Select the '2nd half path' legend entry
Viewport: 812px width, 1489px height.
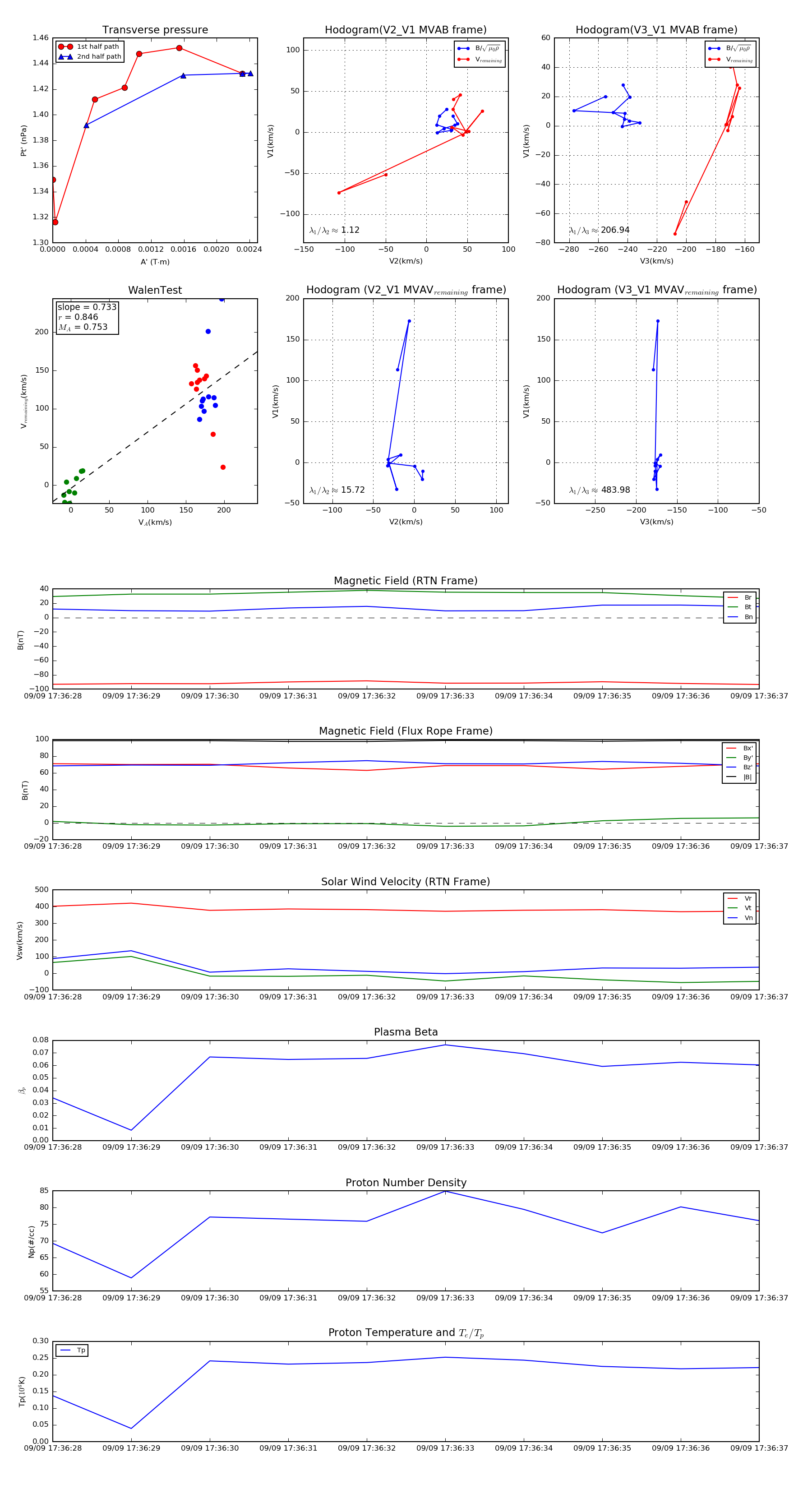click(x=90, y=57)
